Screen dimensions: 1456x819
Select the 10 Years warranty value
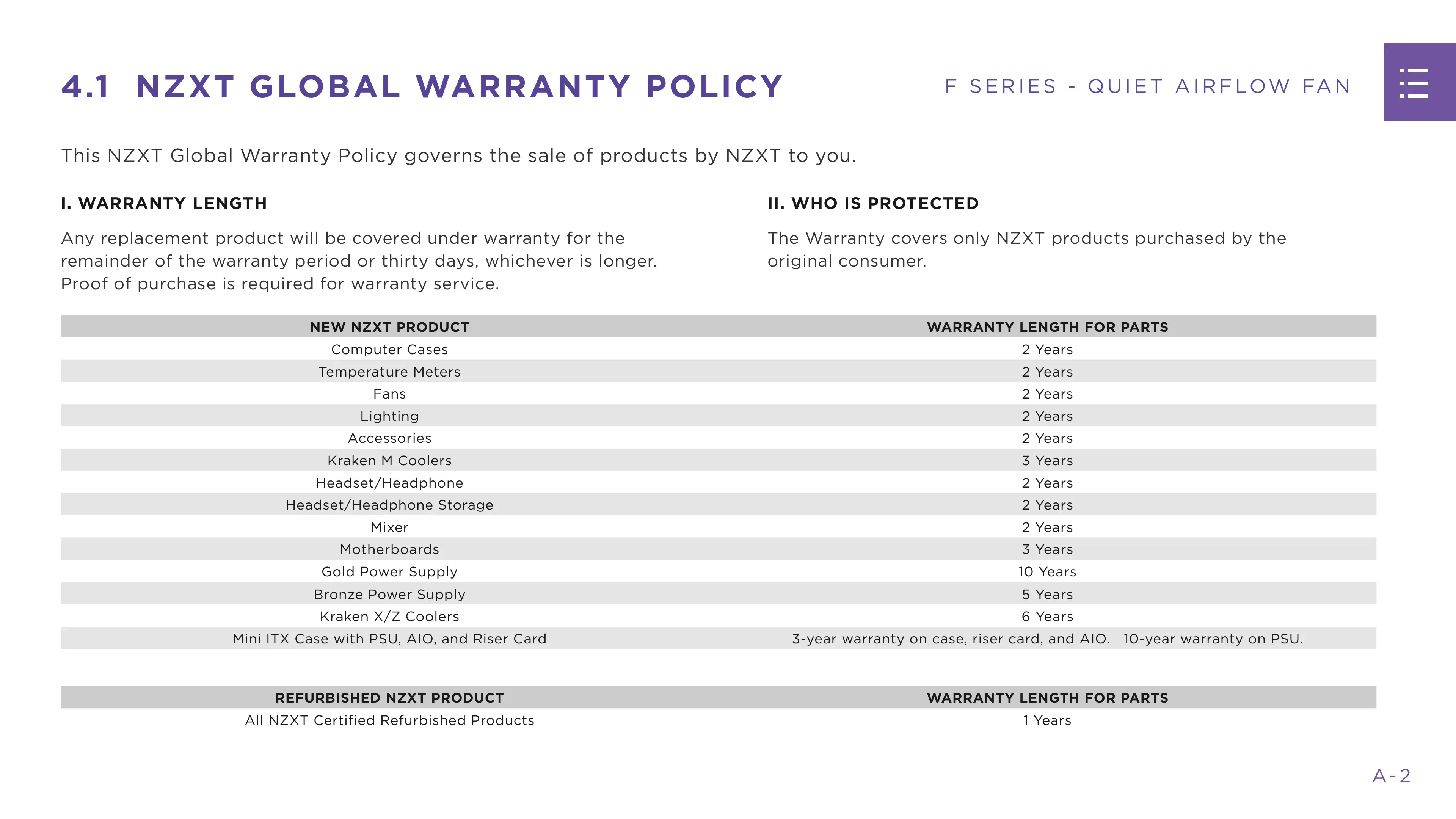click(x=1047, y=572)
